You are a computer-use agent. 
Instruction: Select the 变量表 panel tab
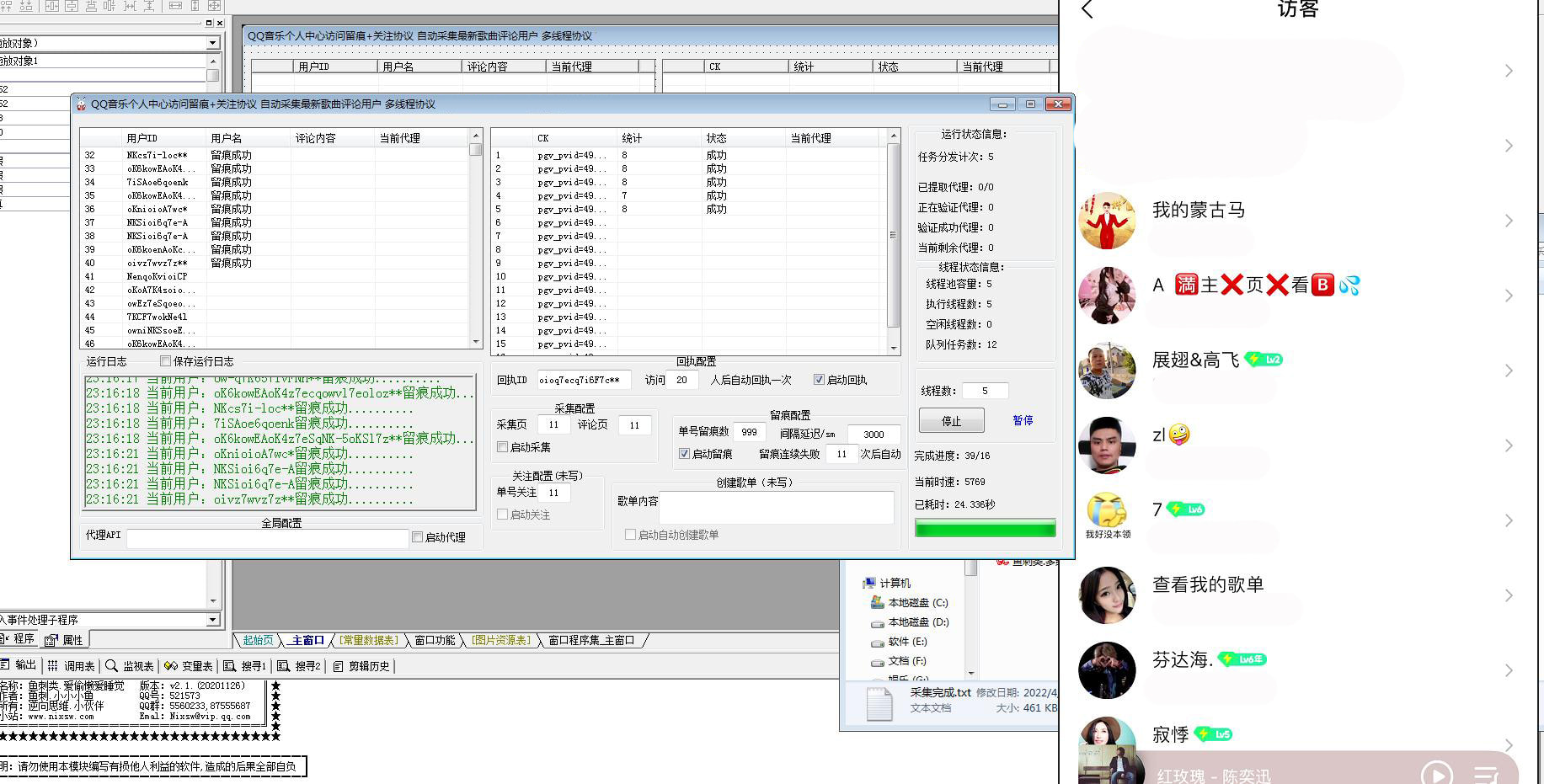pos(189,665)
